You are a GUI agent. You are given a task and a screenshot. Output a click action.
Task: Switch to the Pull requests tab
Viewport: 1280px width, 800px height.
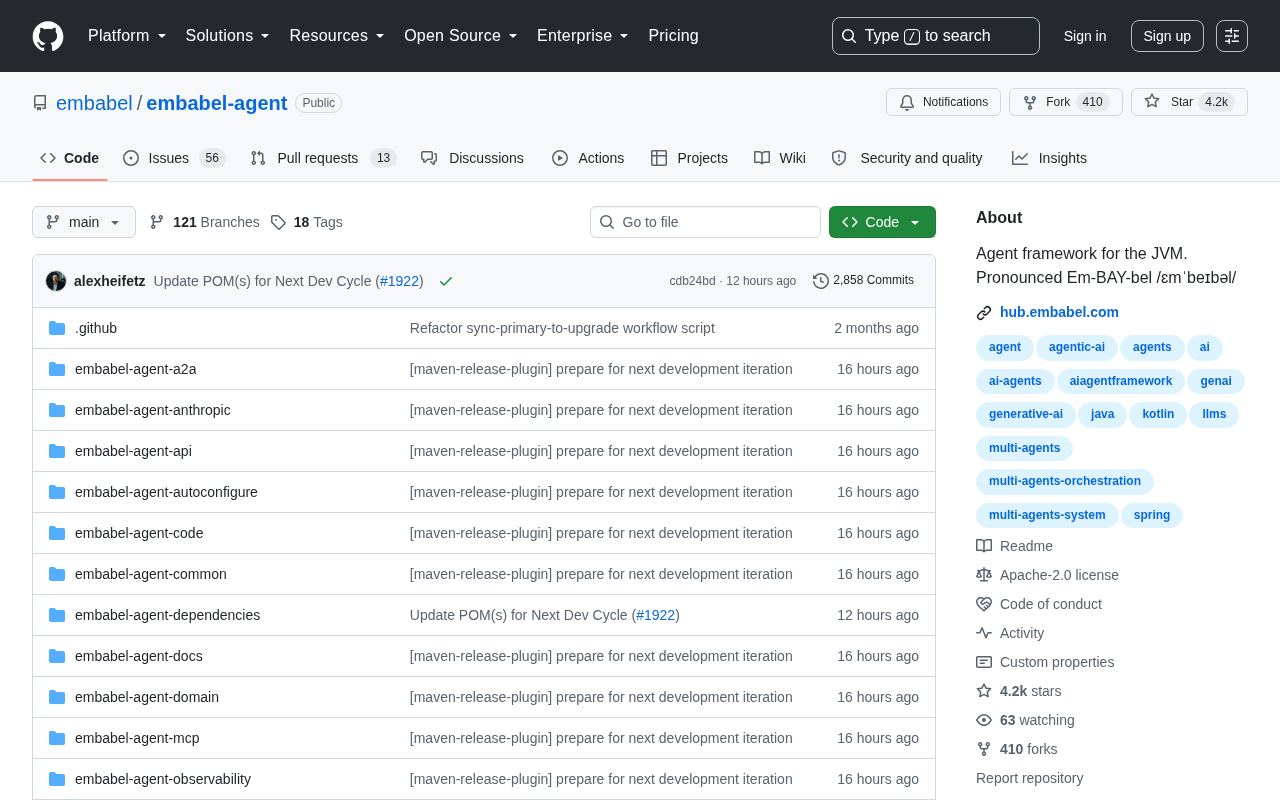click(x=323, y=158)
